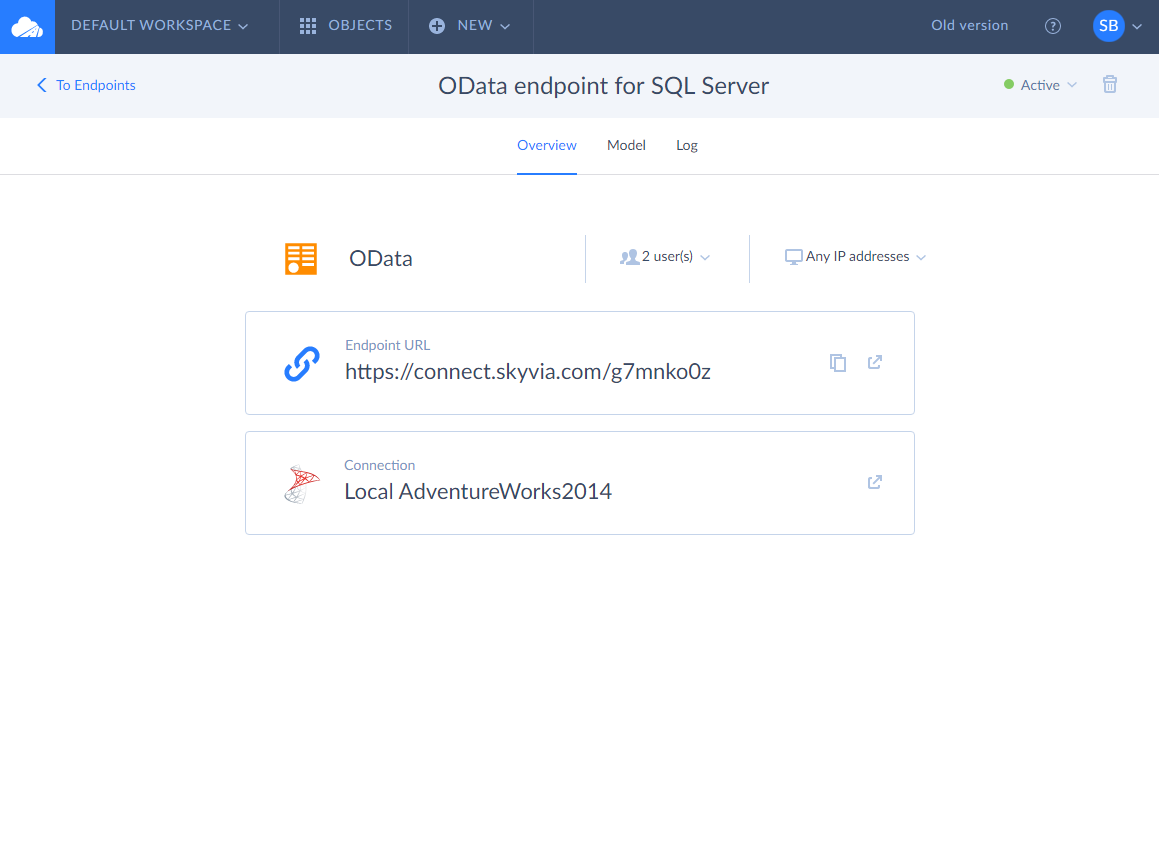Viewport: 1159px width, 864px height.
Task: Open the help question mark icon
Action: point(1053,26)
